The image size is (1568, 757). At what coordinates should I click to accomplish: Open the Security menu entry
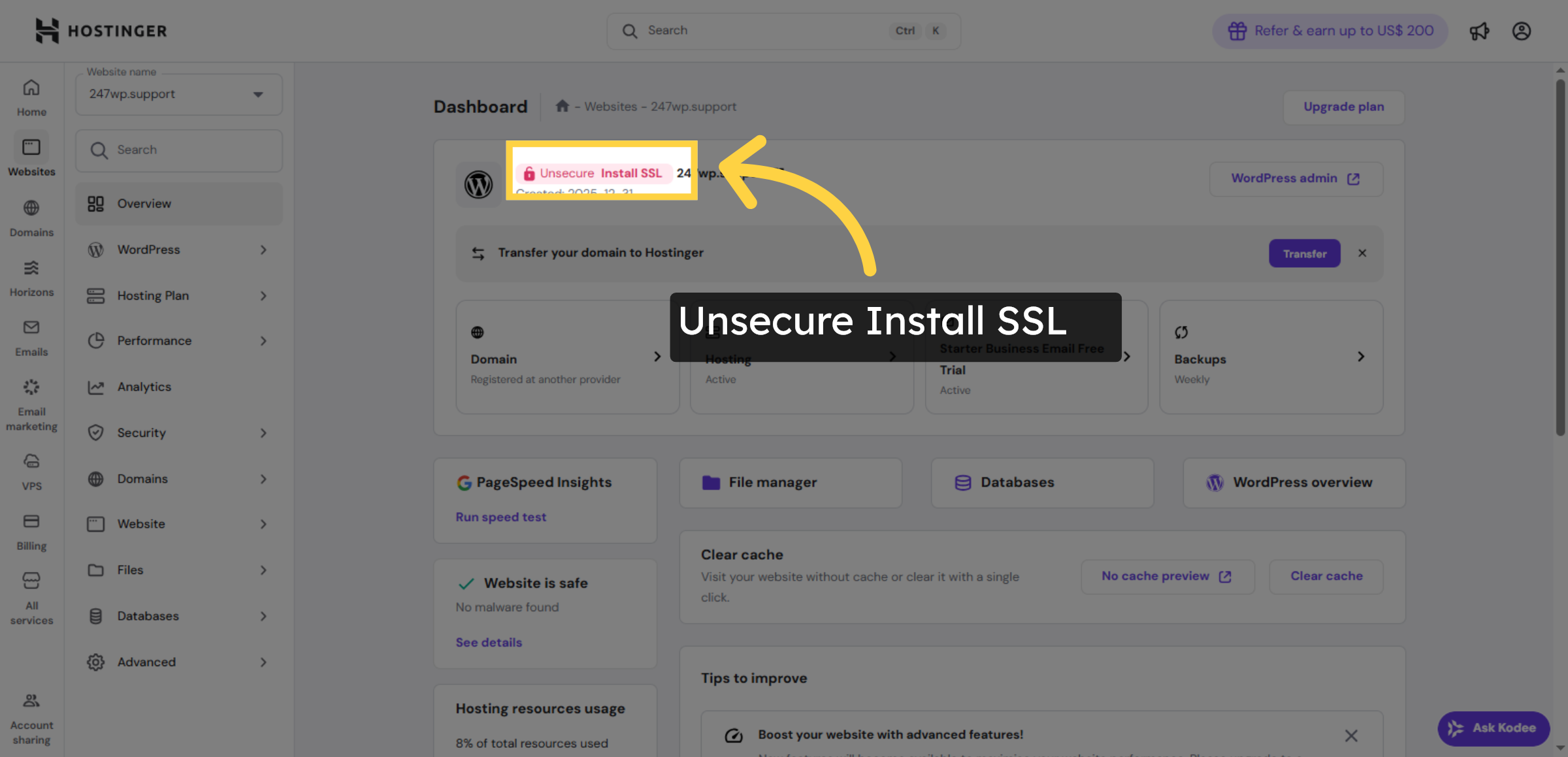tap(178, 432)
